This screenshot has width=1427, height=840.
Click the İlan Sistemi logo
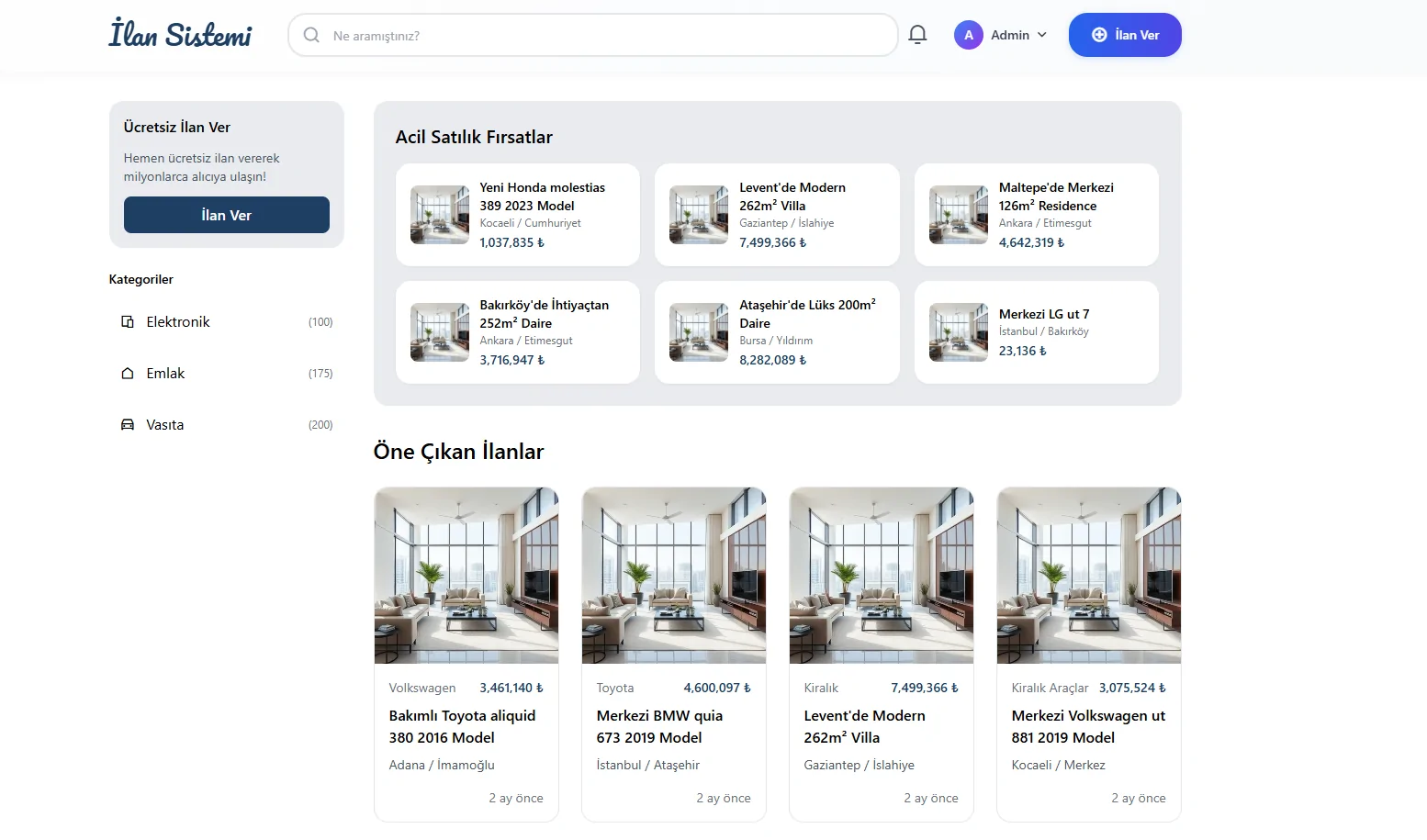point(180,34)
